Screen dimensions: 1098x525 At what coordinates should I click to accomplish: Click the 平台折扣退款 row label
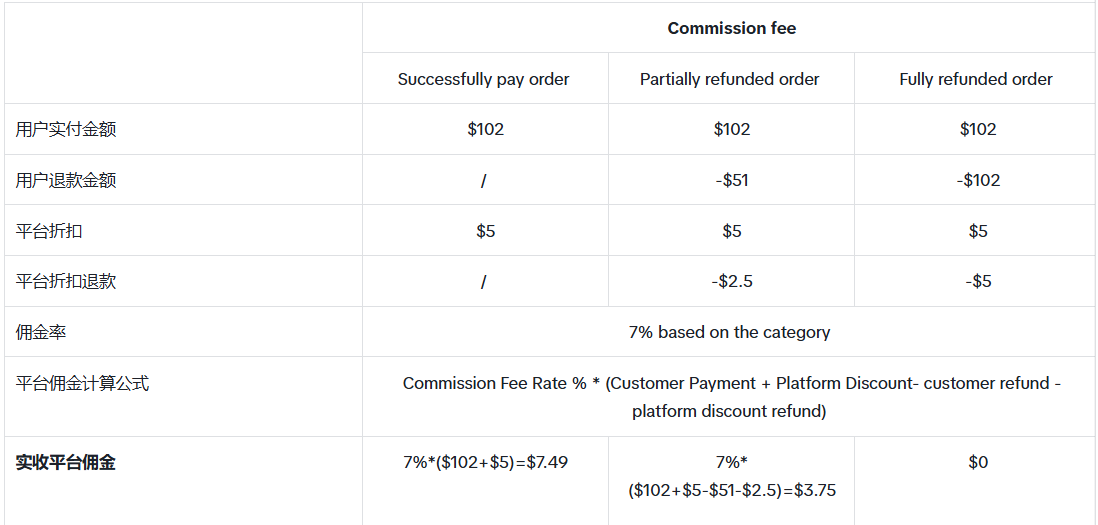tap(66, 281)
